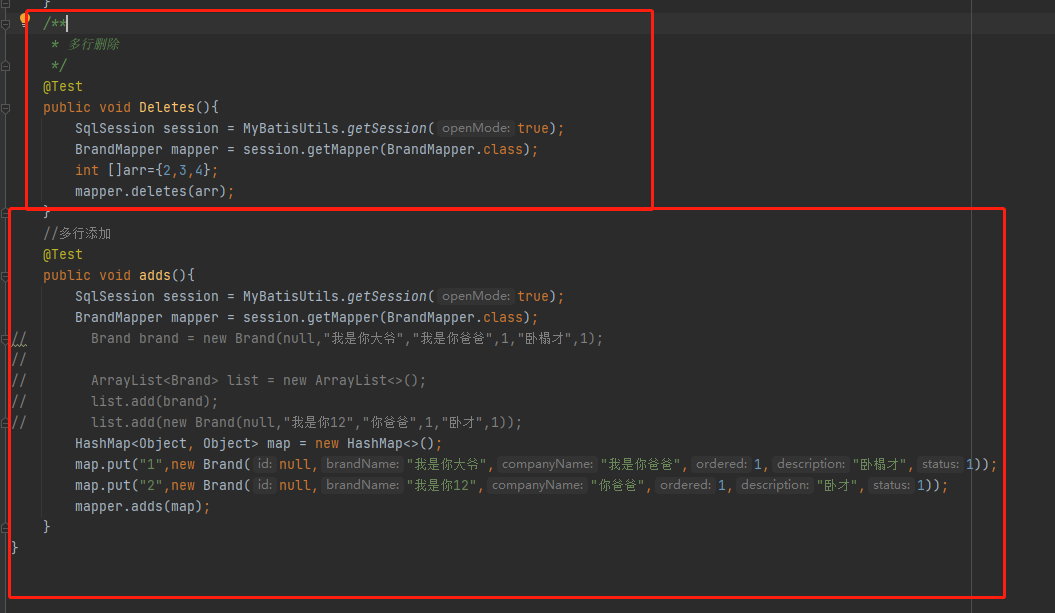Screen dimensions: 1055x613
Task: Place the cursor on the Deletes method name
Action: point(167,107)
